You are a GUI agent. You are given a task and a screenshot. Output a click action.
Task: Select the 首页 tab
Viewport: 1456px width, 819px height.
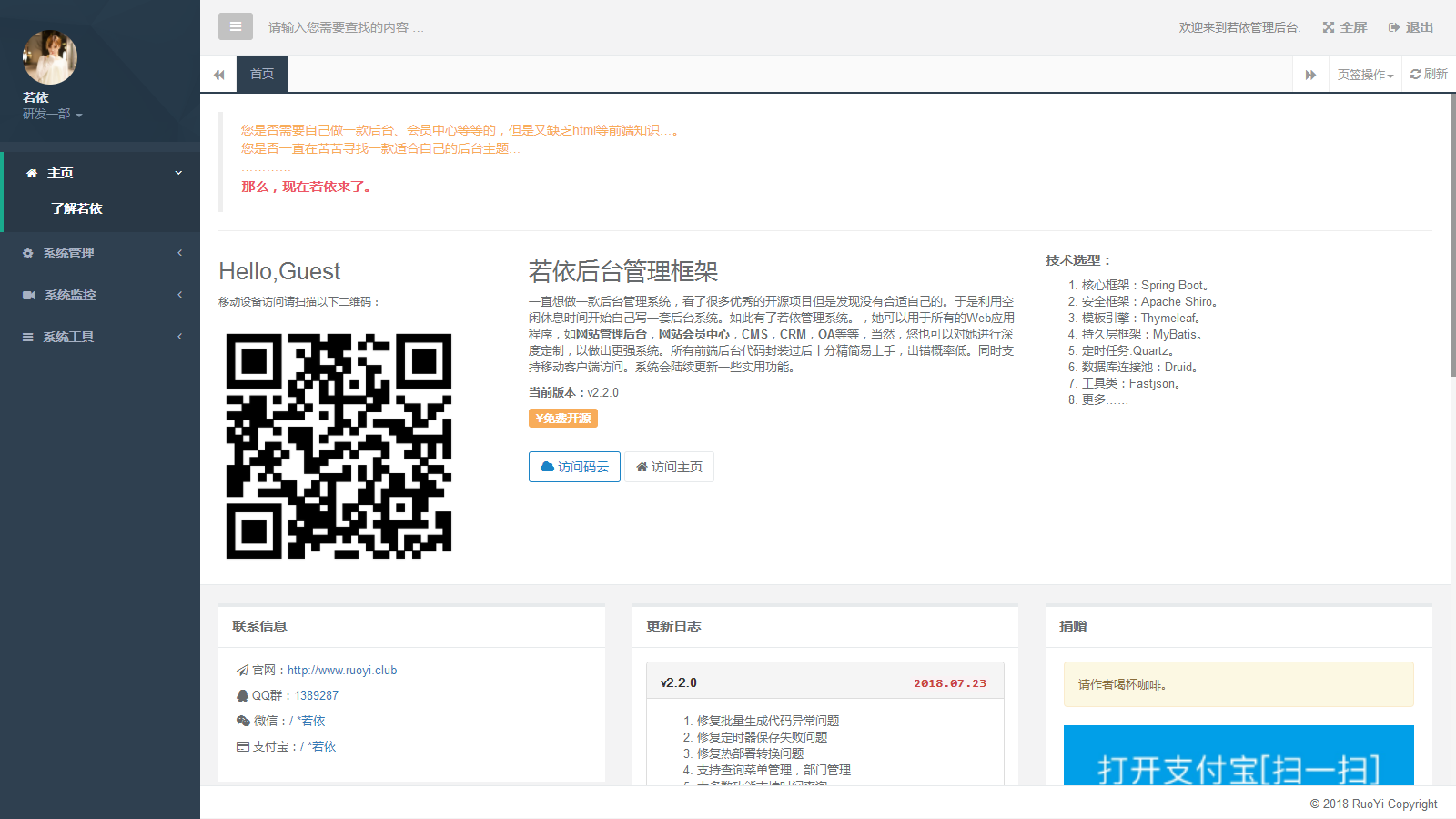click(x=262, y=74)
